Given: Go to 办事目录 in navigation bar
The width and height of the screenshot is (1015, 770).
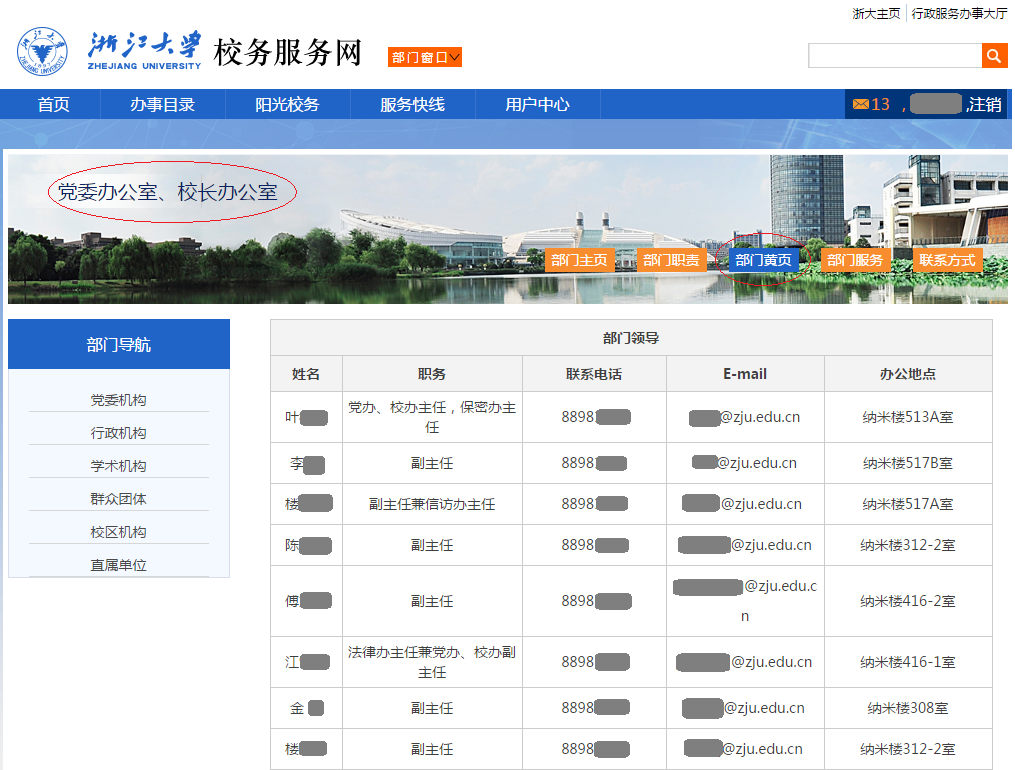Looking at the screenshot, I should click(x=162, y=104).
